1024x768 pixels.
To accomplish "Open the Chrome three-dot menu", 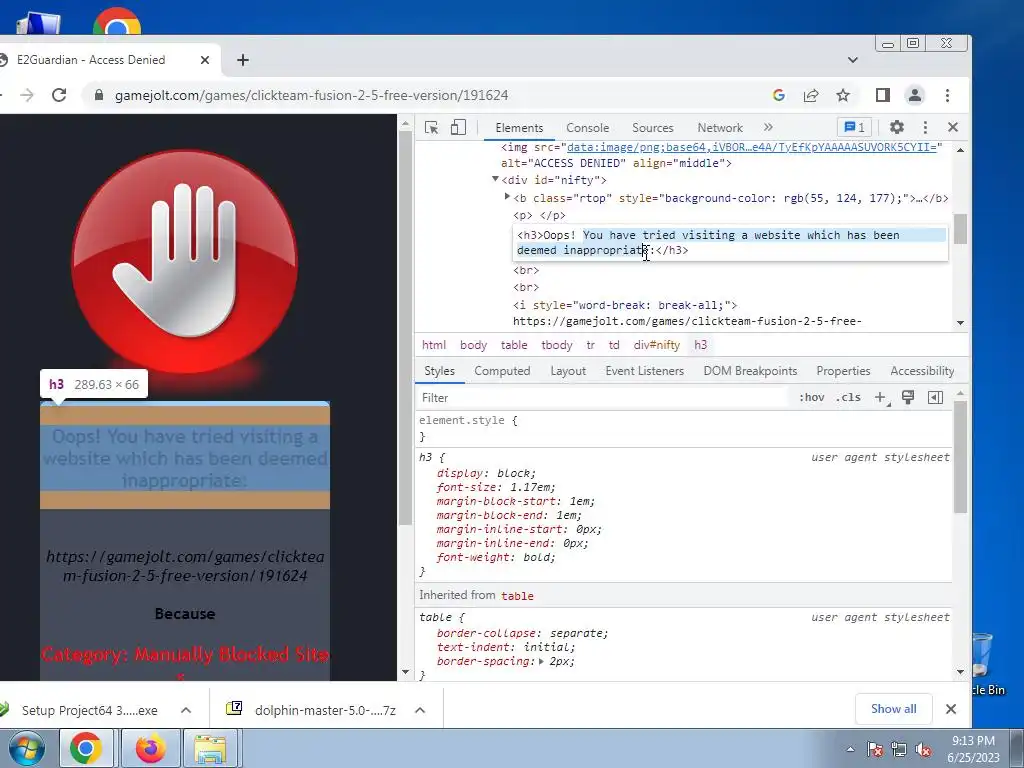I will tap(947, 95).
